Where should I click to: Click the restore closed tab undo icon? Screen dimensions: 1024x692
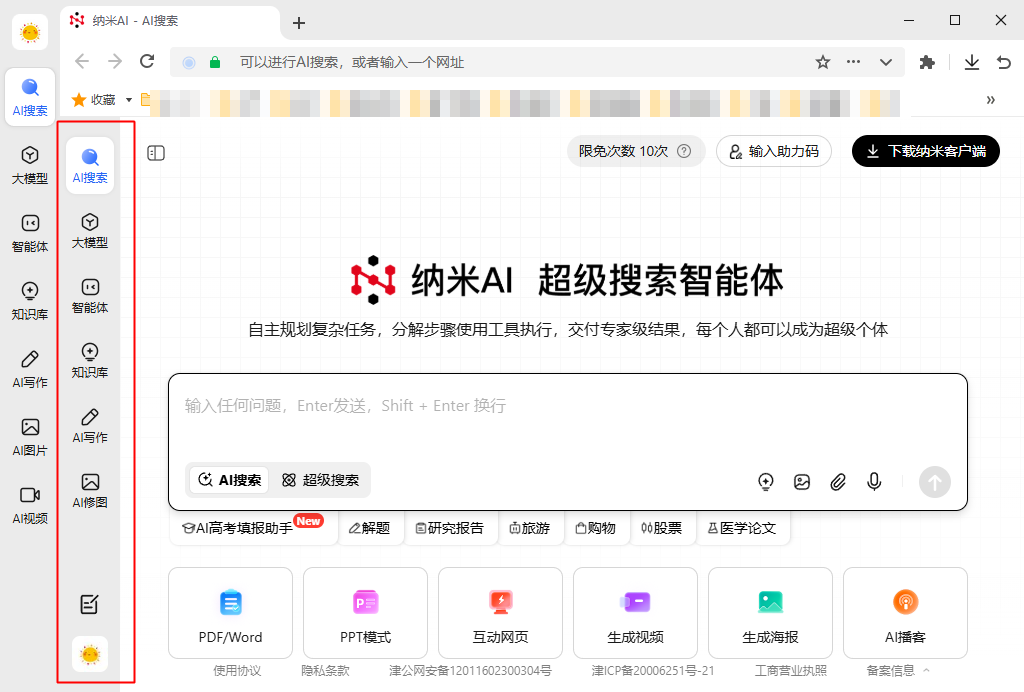(1004, 62)
